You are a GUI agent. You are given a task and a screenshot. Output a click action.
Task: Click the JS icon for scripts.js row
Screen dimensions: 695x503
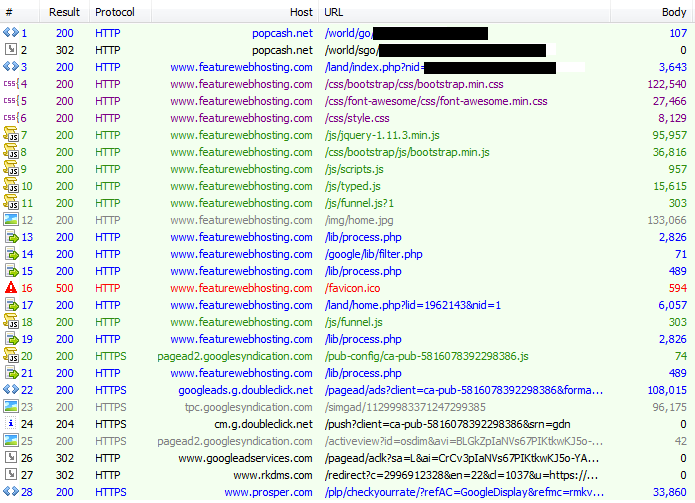(11, 169)
